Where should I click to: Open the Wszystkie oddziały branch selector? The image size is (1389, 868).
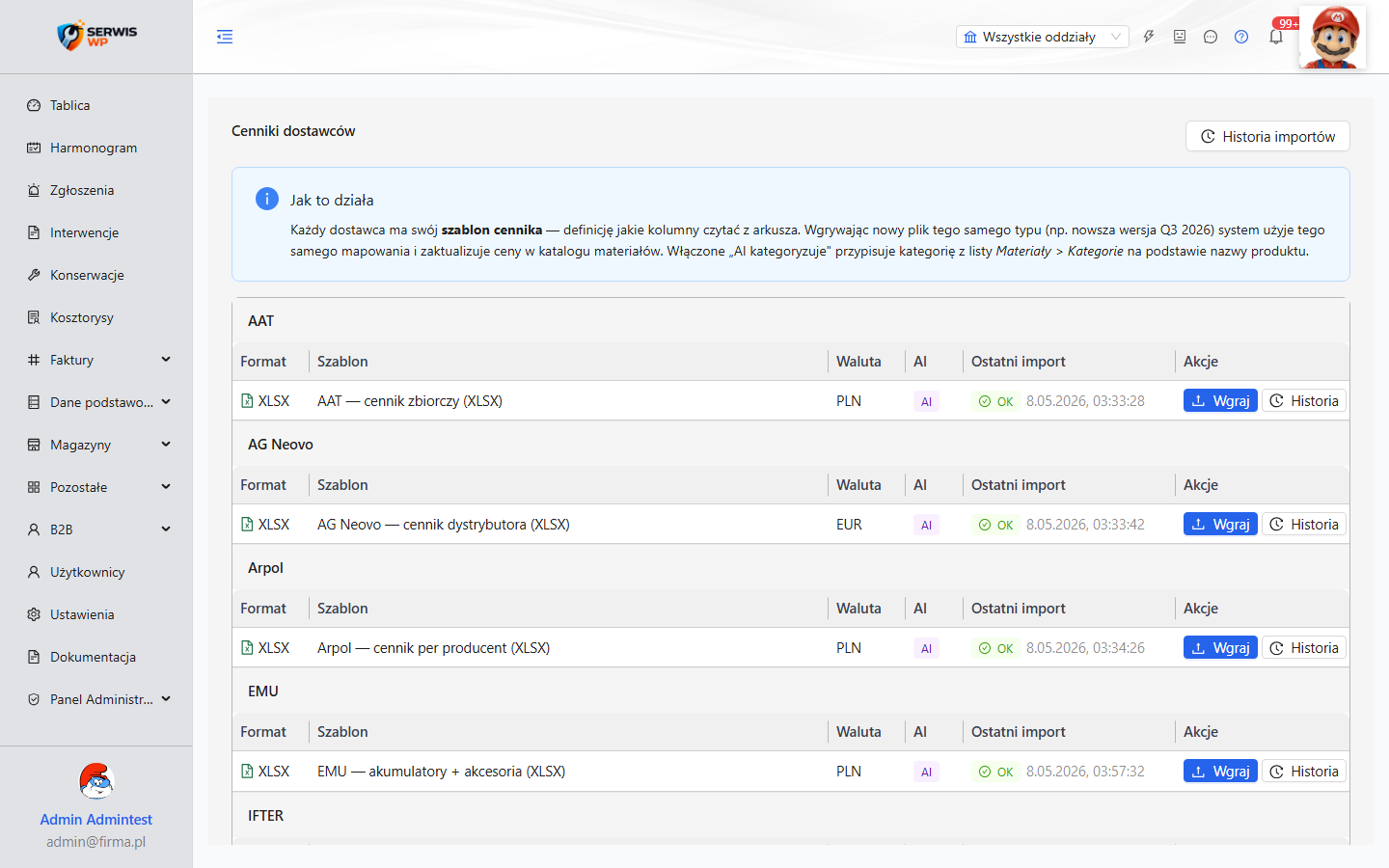[x=1042, y=37]
